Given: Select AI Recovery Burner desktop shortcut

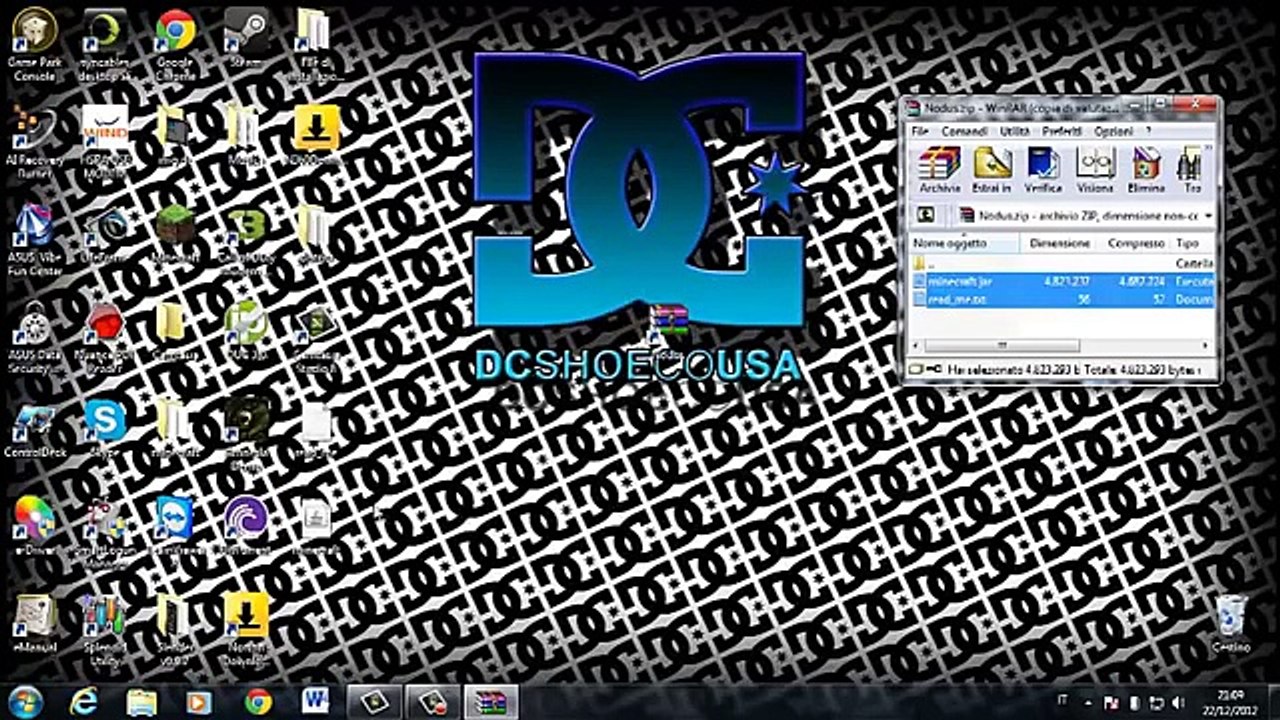Looking at the screenshot, I should pos(35,142).
